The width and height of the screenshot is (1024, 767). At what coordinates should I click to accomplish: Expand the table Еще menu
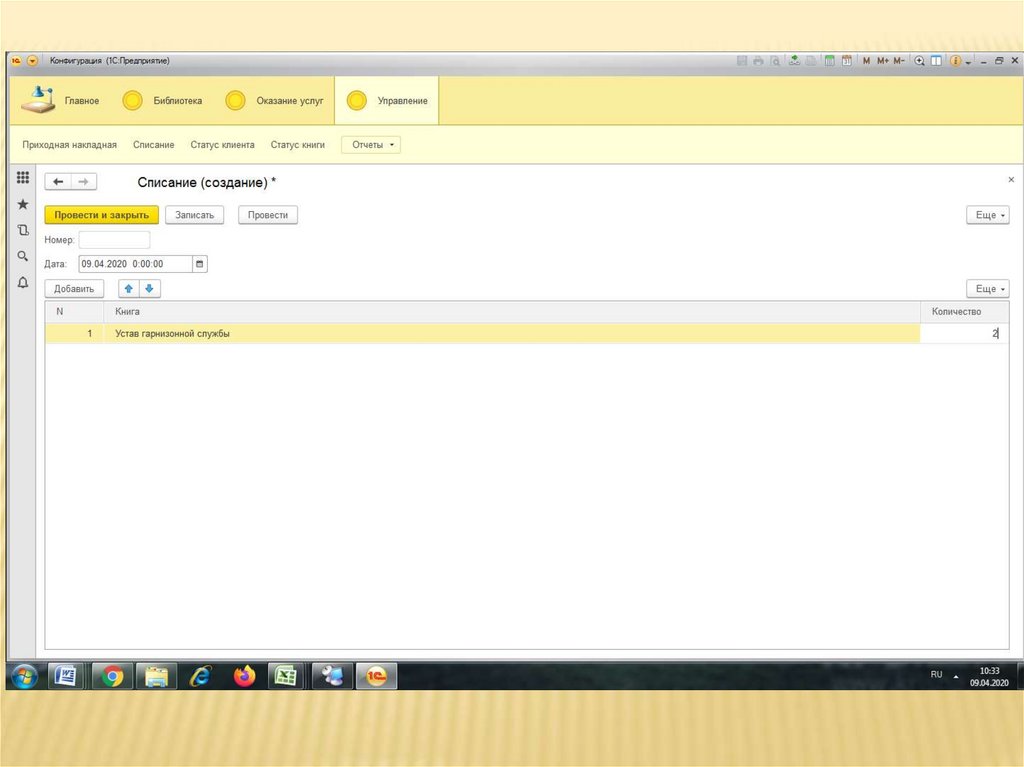[x=988, y=289]
